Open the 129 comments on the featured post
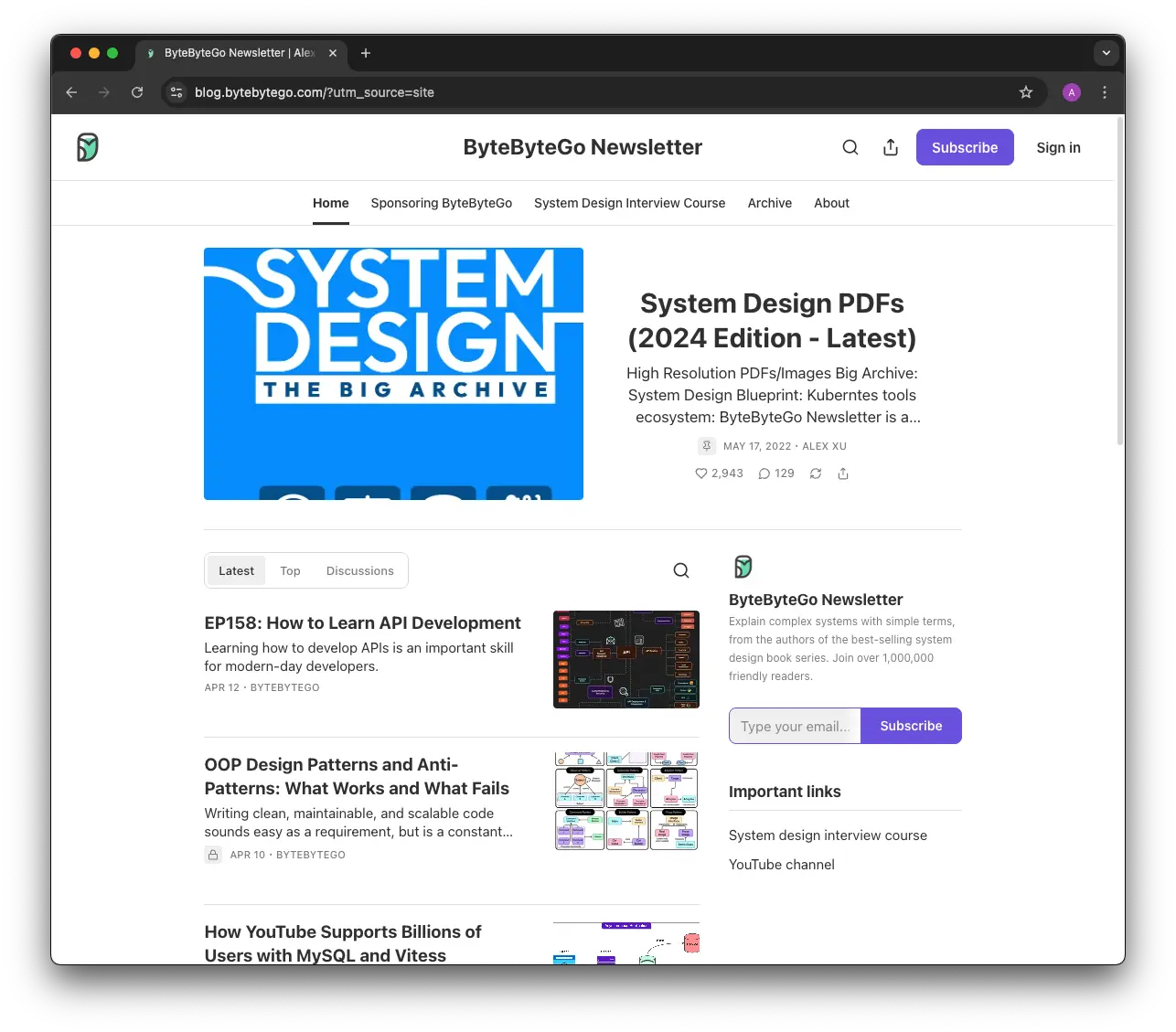Viewport: 1176px width, 1032px height. (776, 473)
